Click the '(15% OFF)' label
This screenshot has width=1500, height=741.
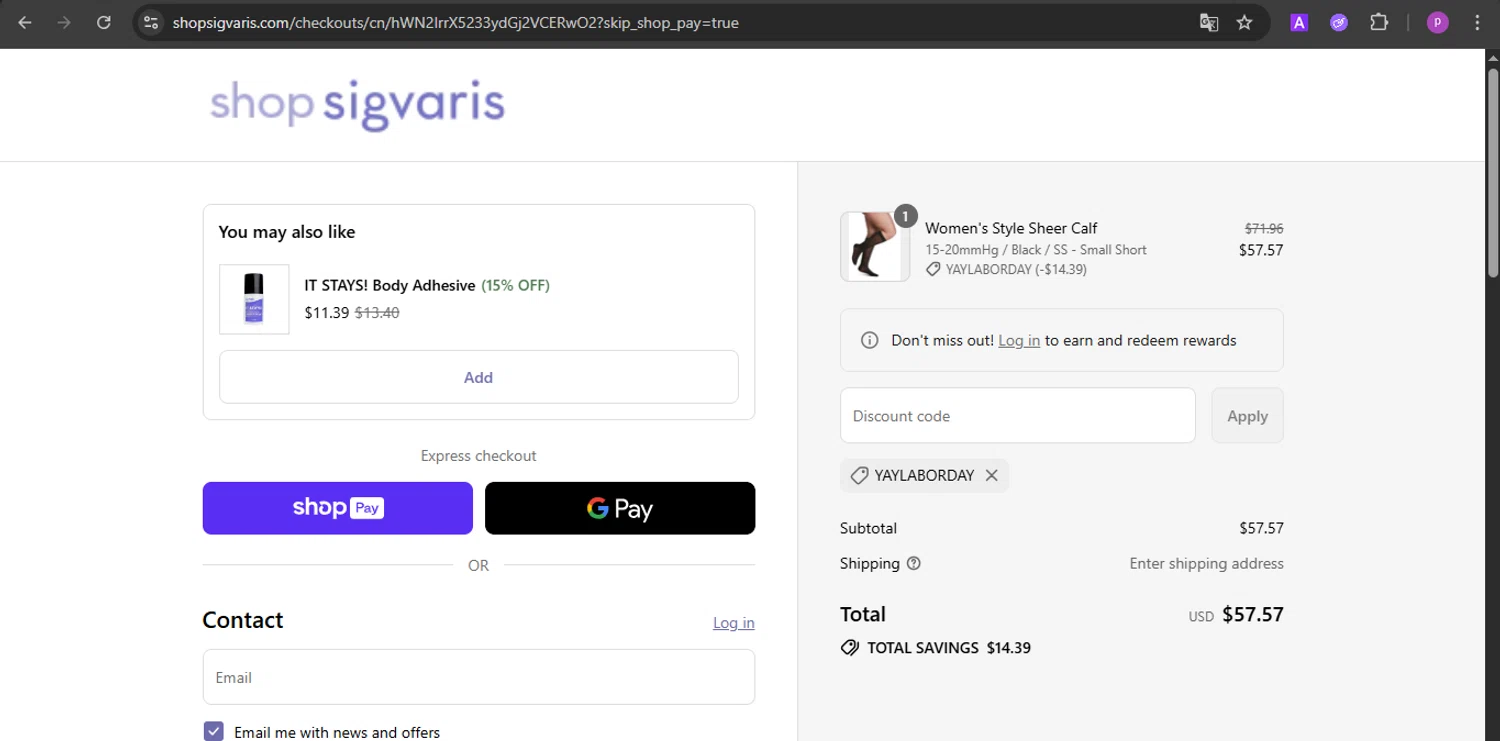tap(516, 285)
